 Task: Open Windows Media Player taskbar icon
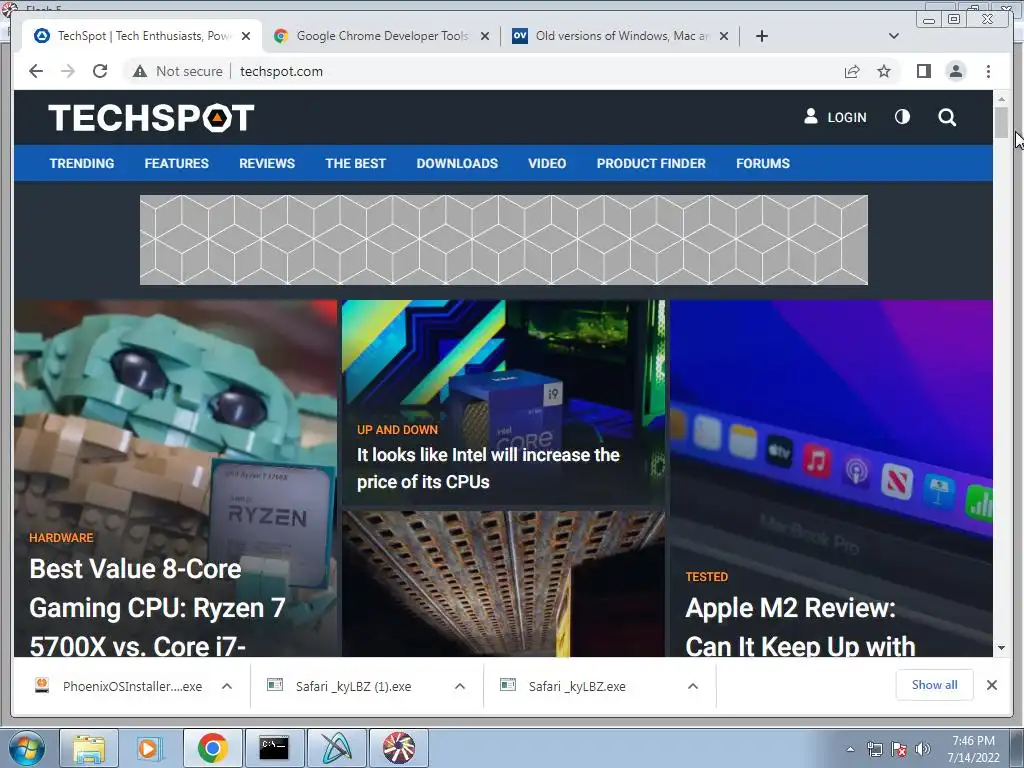[x=150, y=748]
